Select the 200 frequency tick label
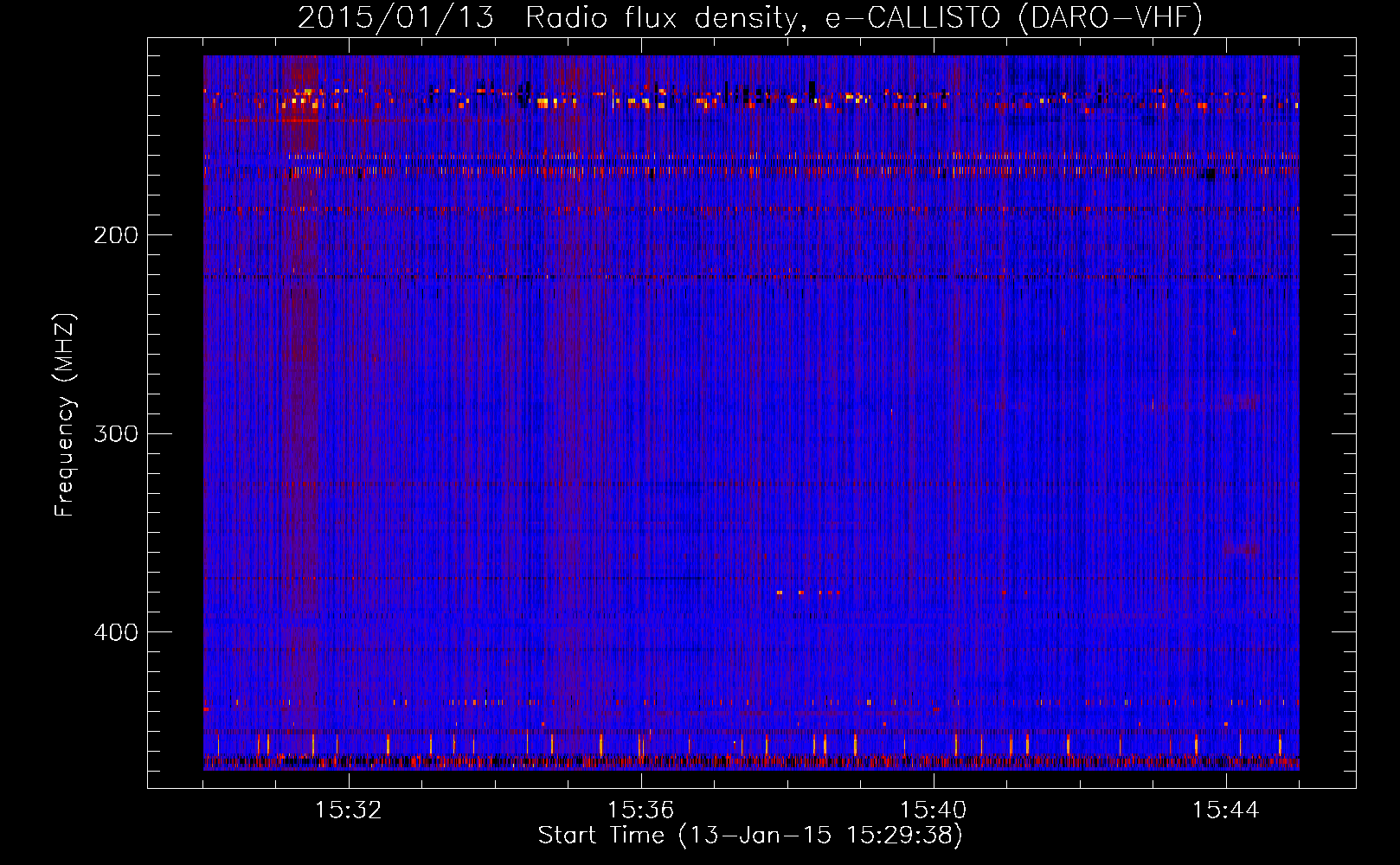 click(x=115, y=235)
